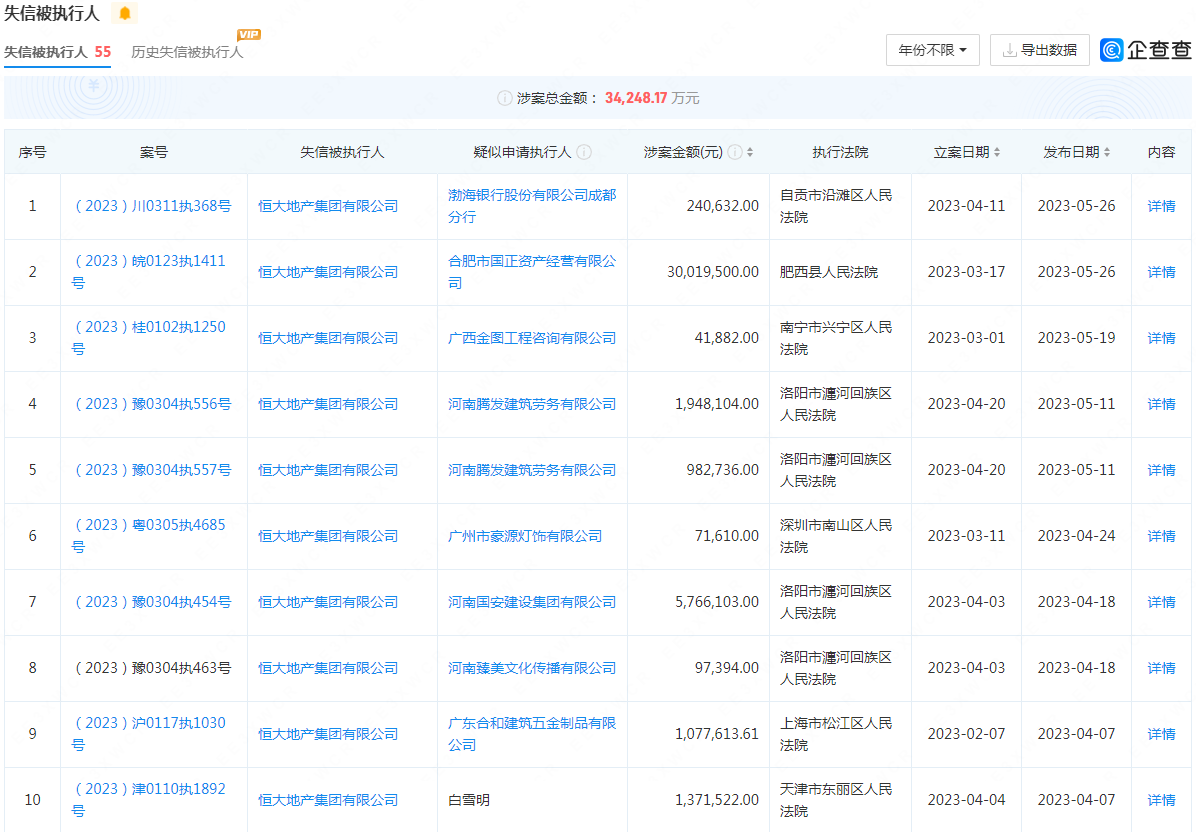
Task: Click info icon next to 疑似申请执行人
Action: pos(584,152)
